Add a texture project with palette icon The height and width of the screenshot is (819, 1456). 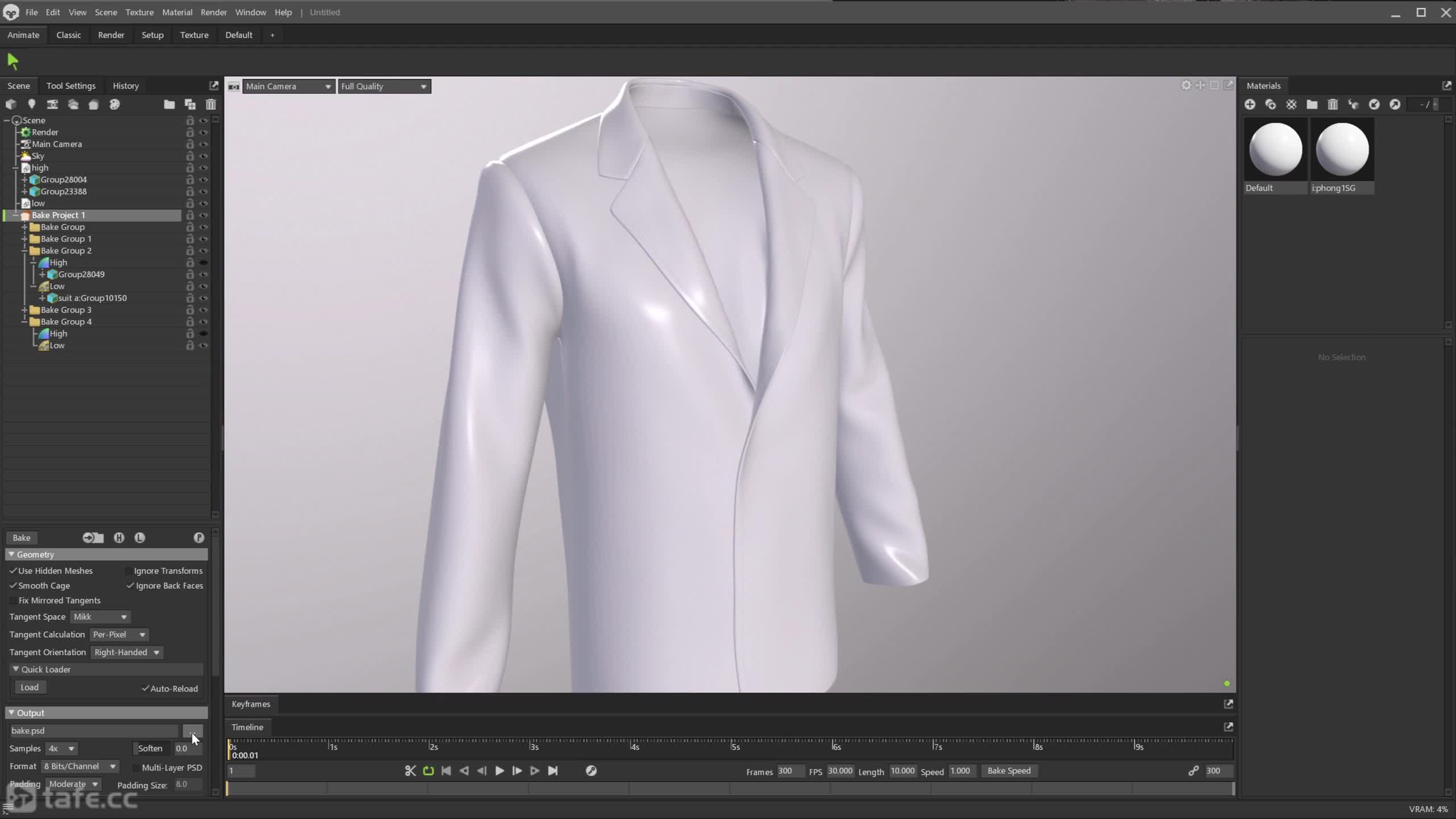(x=114, y=104)
